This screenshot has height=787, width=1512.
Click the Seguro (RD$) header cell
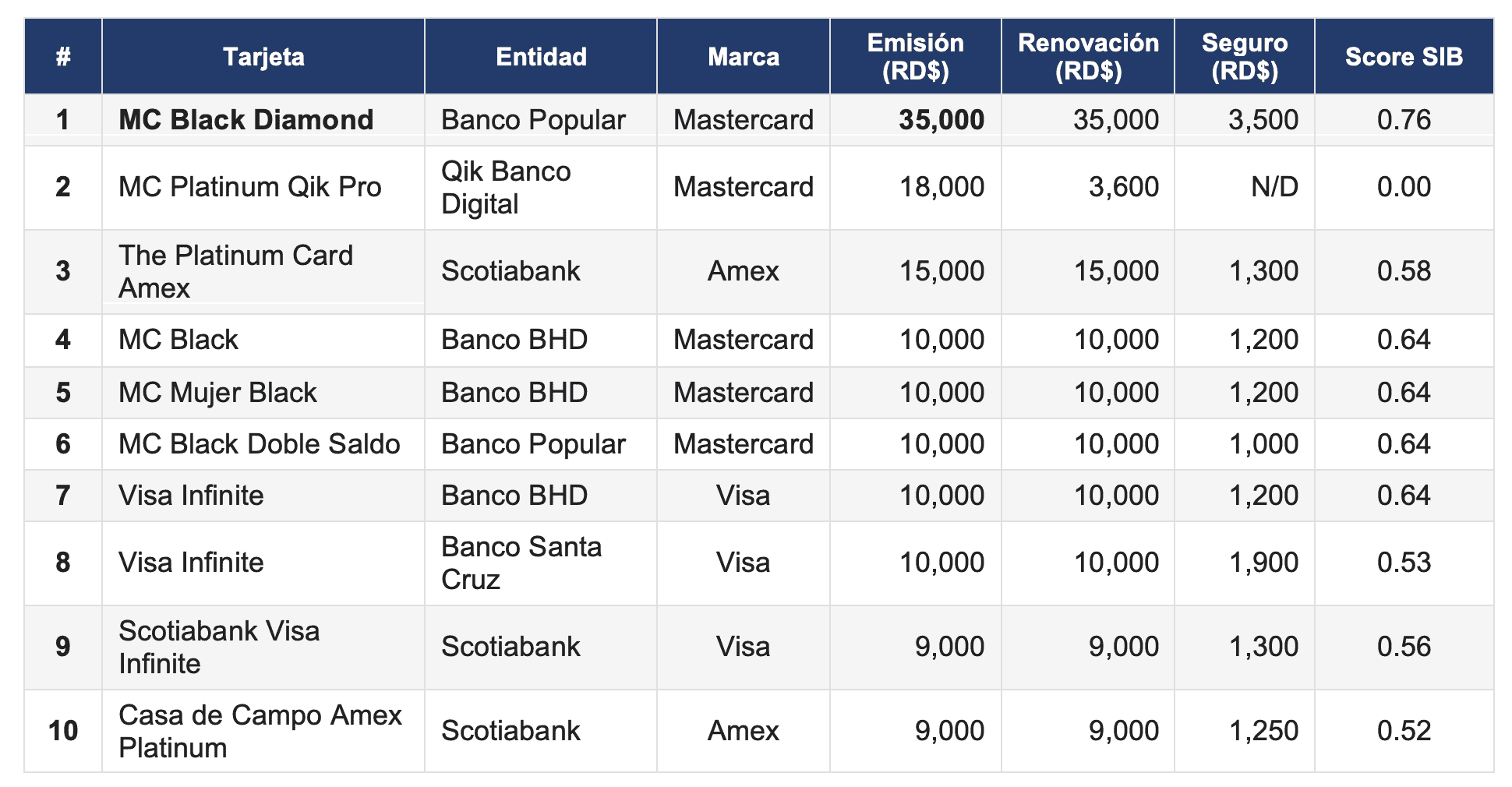1245,57
